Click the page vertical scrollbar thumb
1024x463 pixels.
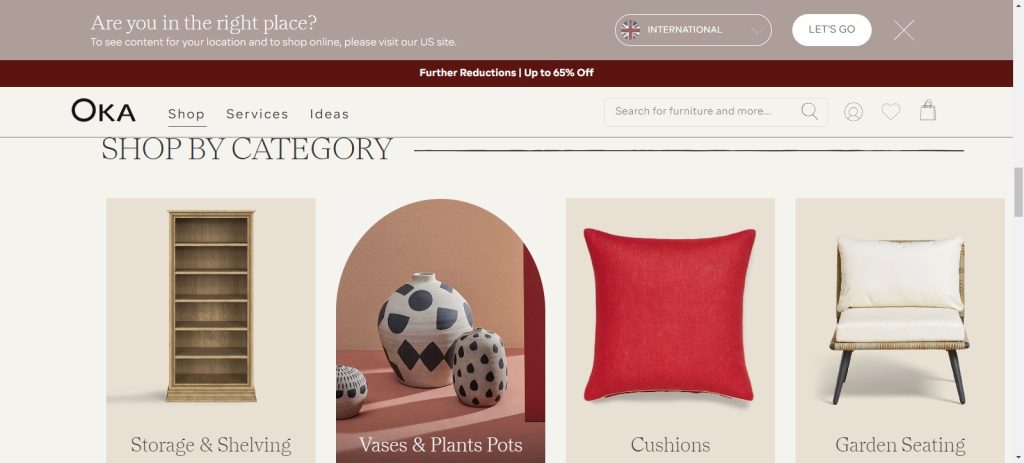[1018, 192]
